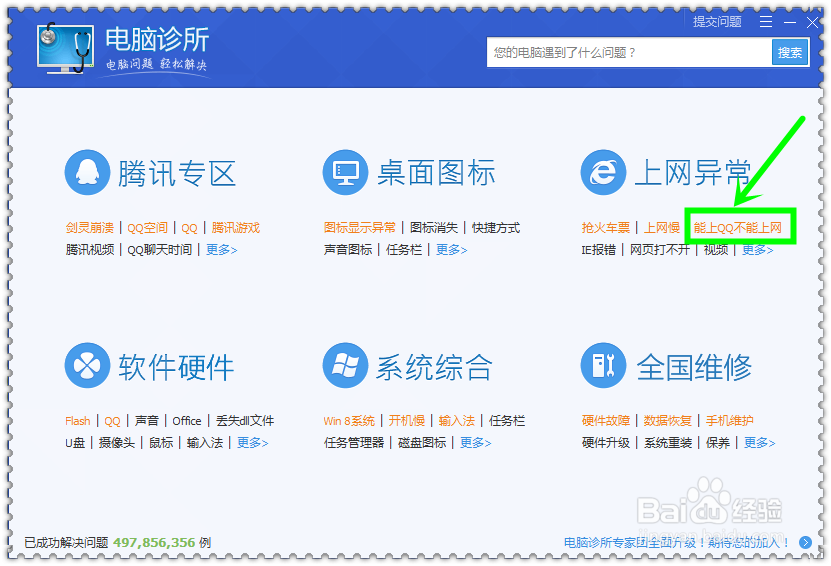This screenshot has height=566, width=831.
Task: Select the 任务管理器 link
Action: pos(354,443)
